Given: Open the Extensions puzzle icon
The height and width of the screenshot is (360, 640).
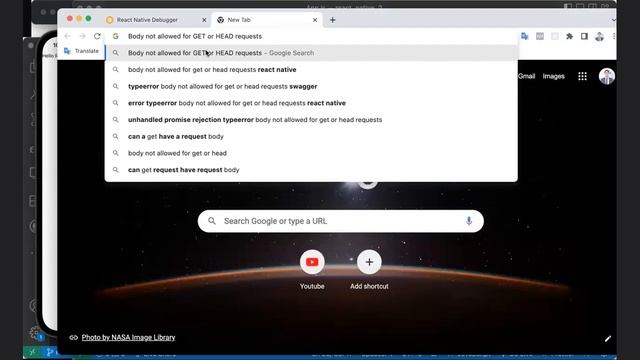Looking at the screenshot, I should tap(569, 36).
